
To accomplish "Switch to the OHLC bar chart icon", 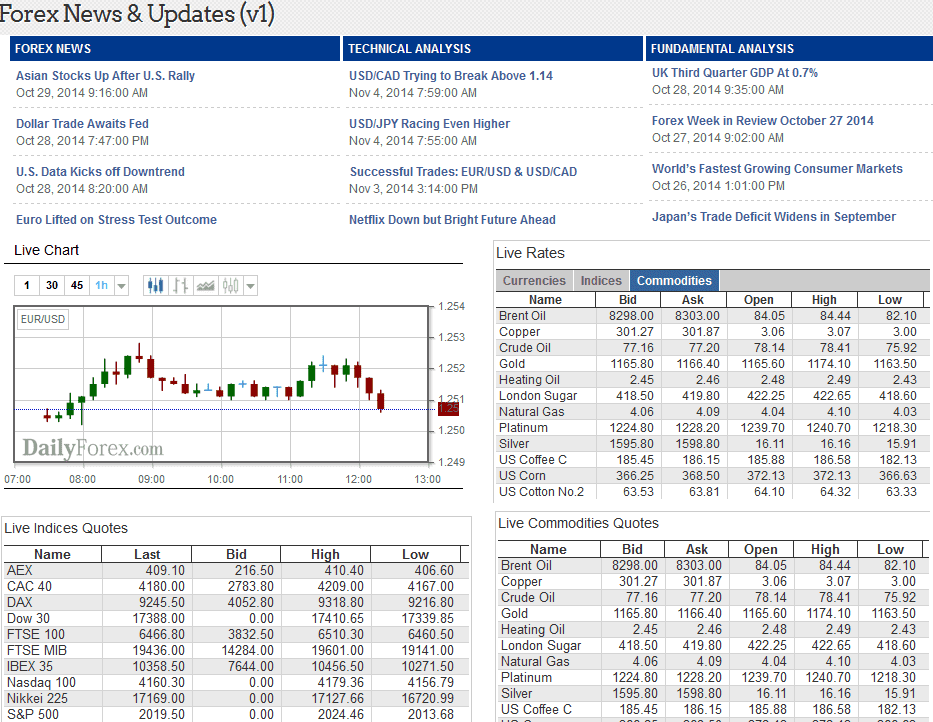I will pyautogui.click(x=180, y=286).
